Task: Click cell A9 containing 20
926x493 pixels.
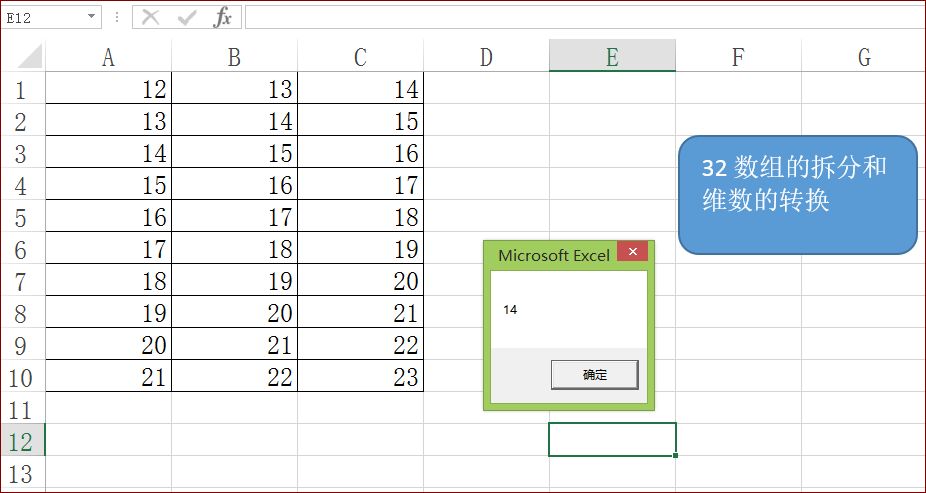Action: pyautogui.click(x=108, y=344)
